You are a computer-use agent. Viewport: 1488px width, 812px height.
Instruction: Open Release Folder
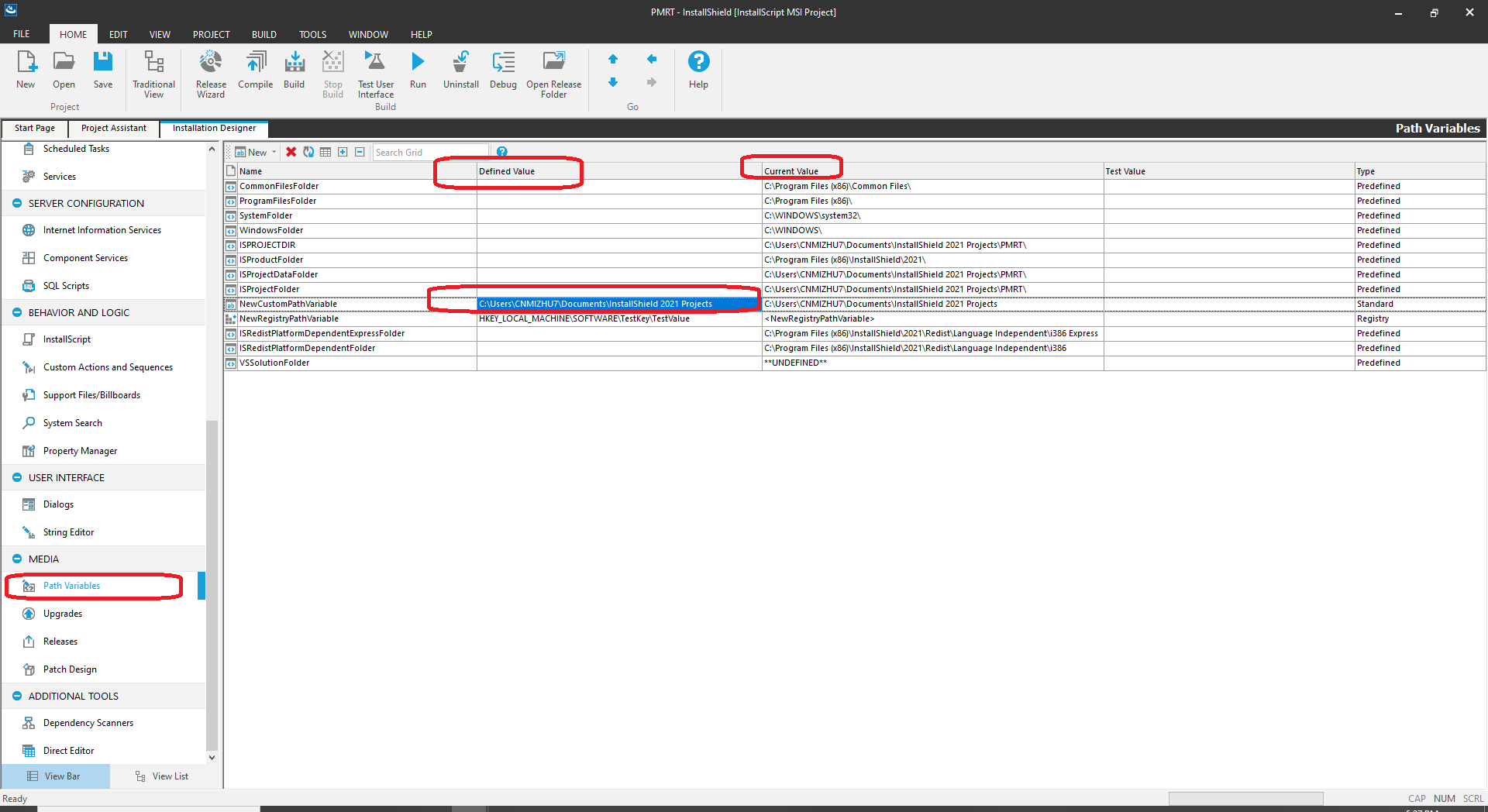[553, 74]
